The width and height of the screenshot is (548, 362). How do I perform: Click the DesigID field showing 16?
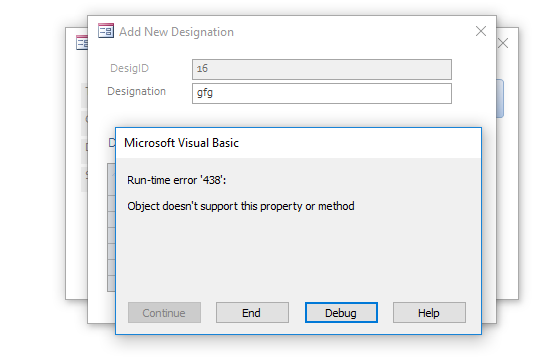click(322, 69)
